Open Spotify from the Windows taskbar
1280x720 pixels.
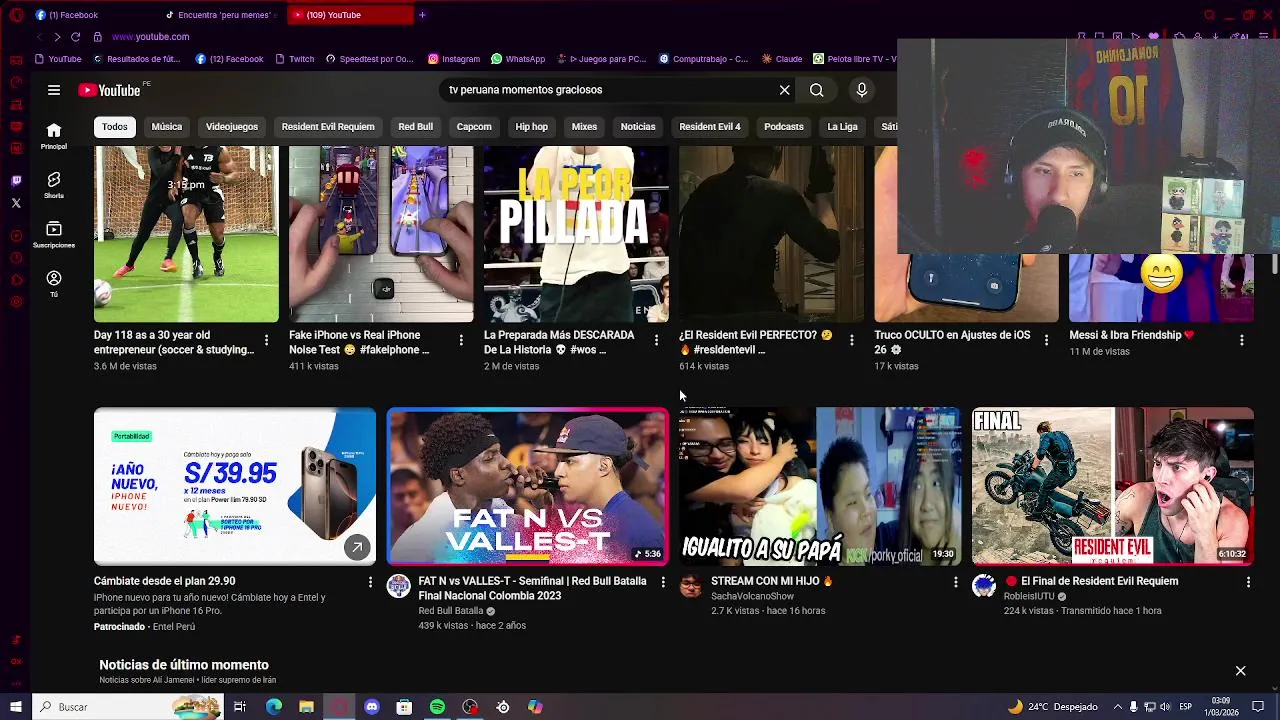(x=437, y=707)
